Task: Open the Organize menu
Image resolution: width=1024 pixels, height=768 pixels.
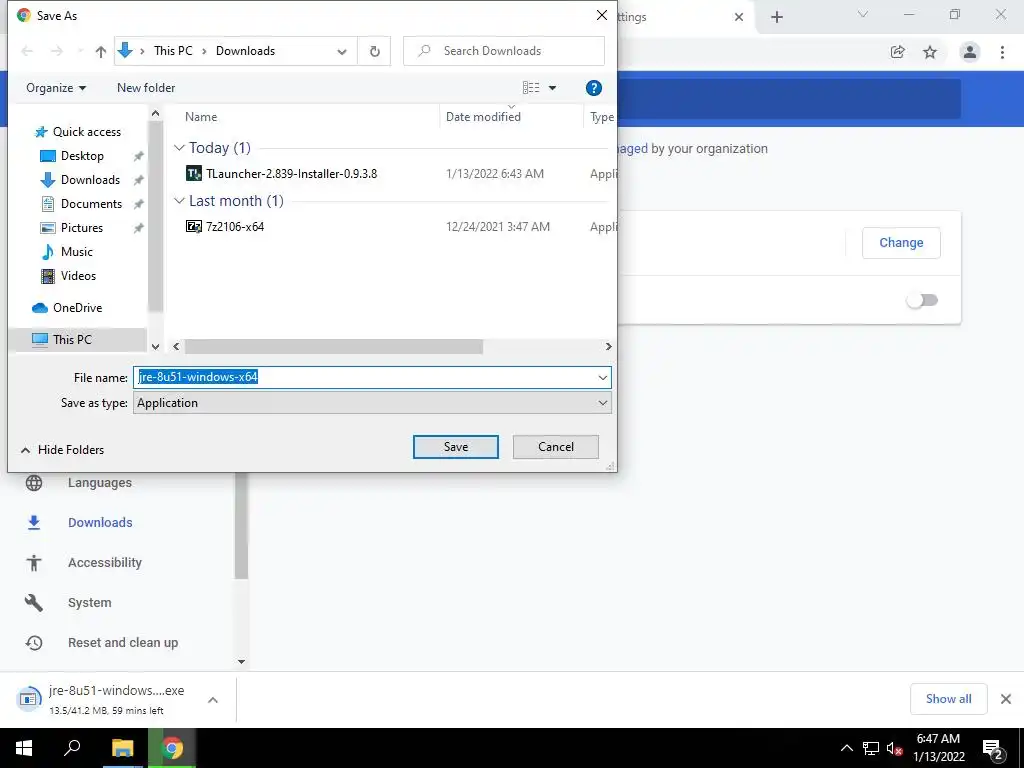Action: 56,88
